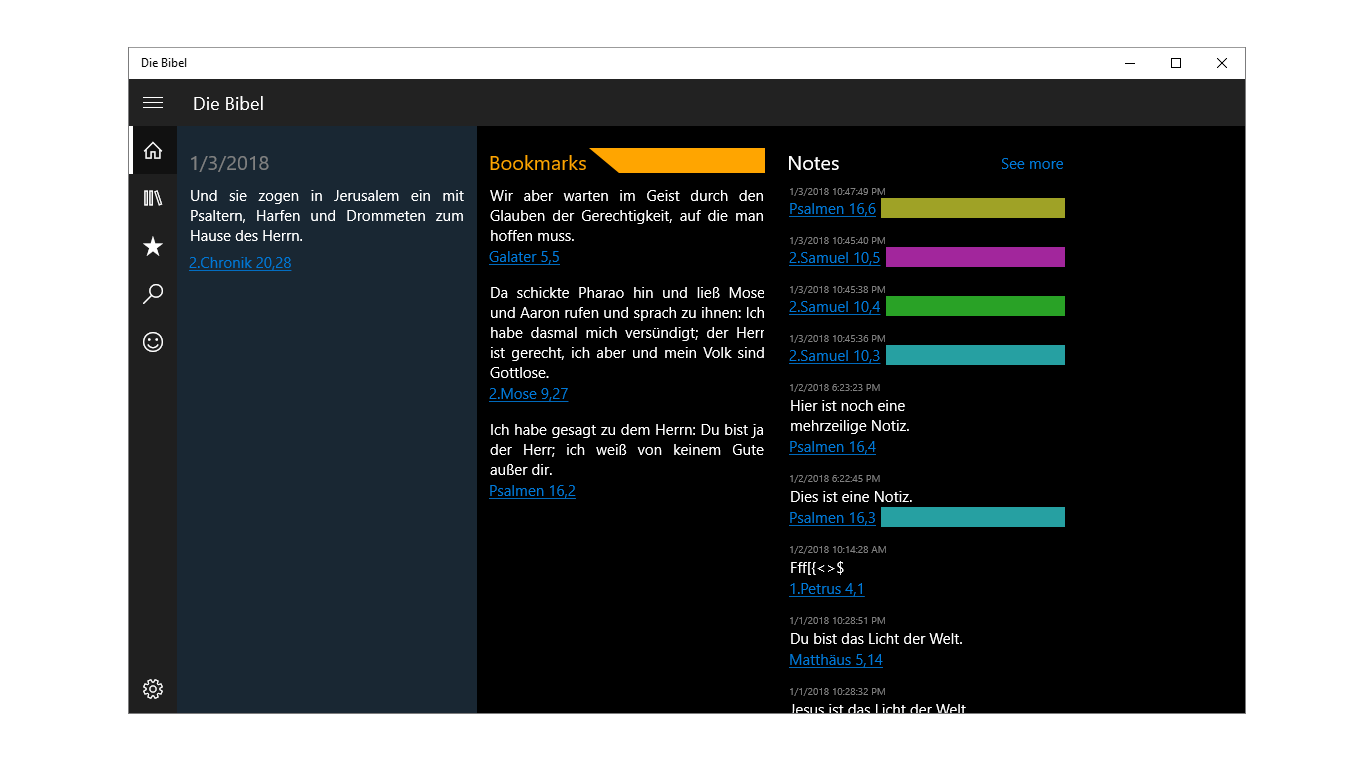Click the 1/3/2018 date heading

(229, 163)
